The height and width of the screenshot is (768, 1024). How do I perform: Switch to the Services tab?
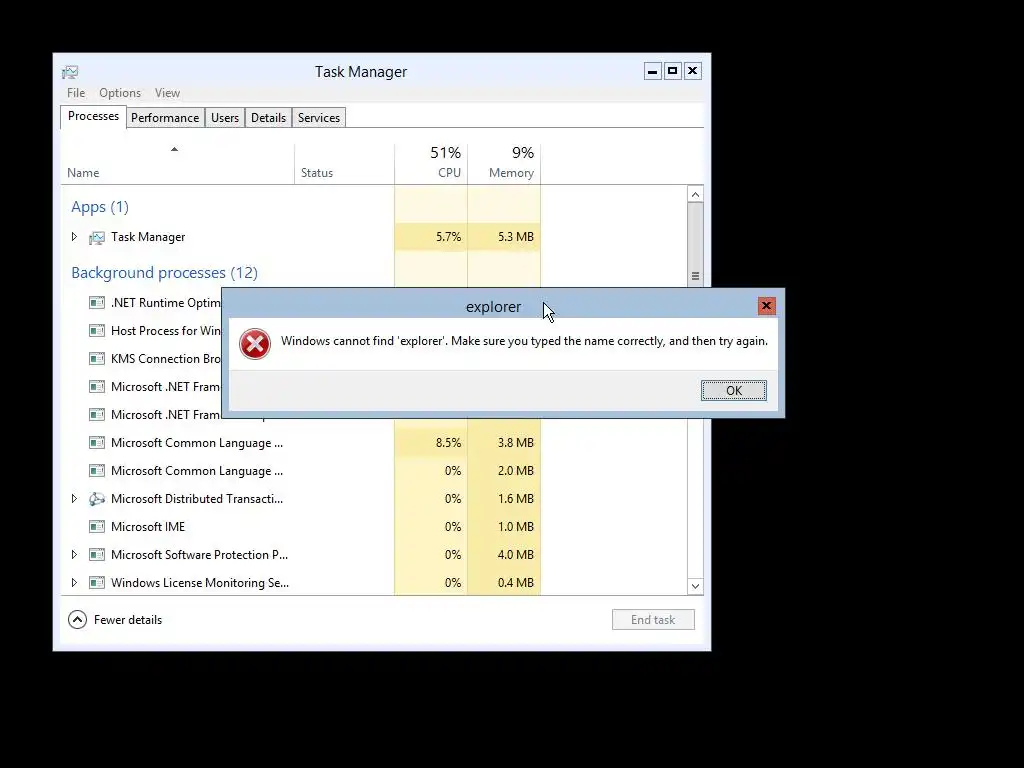coord(319,118)
